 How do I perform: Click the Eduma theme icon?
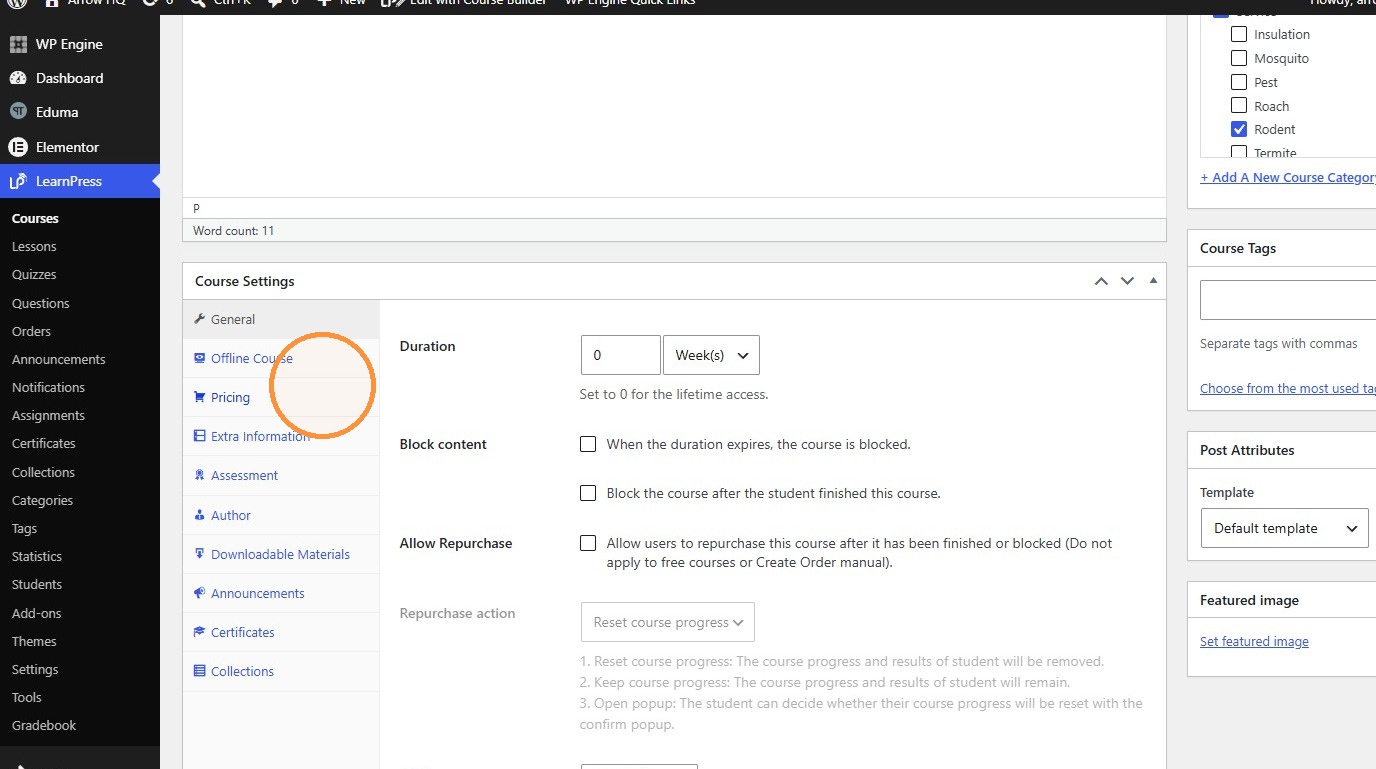(x=18, y=112)
